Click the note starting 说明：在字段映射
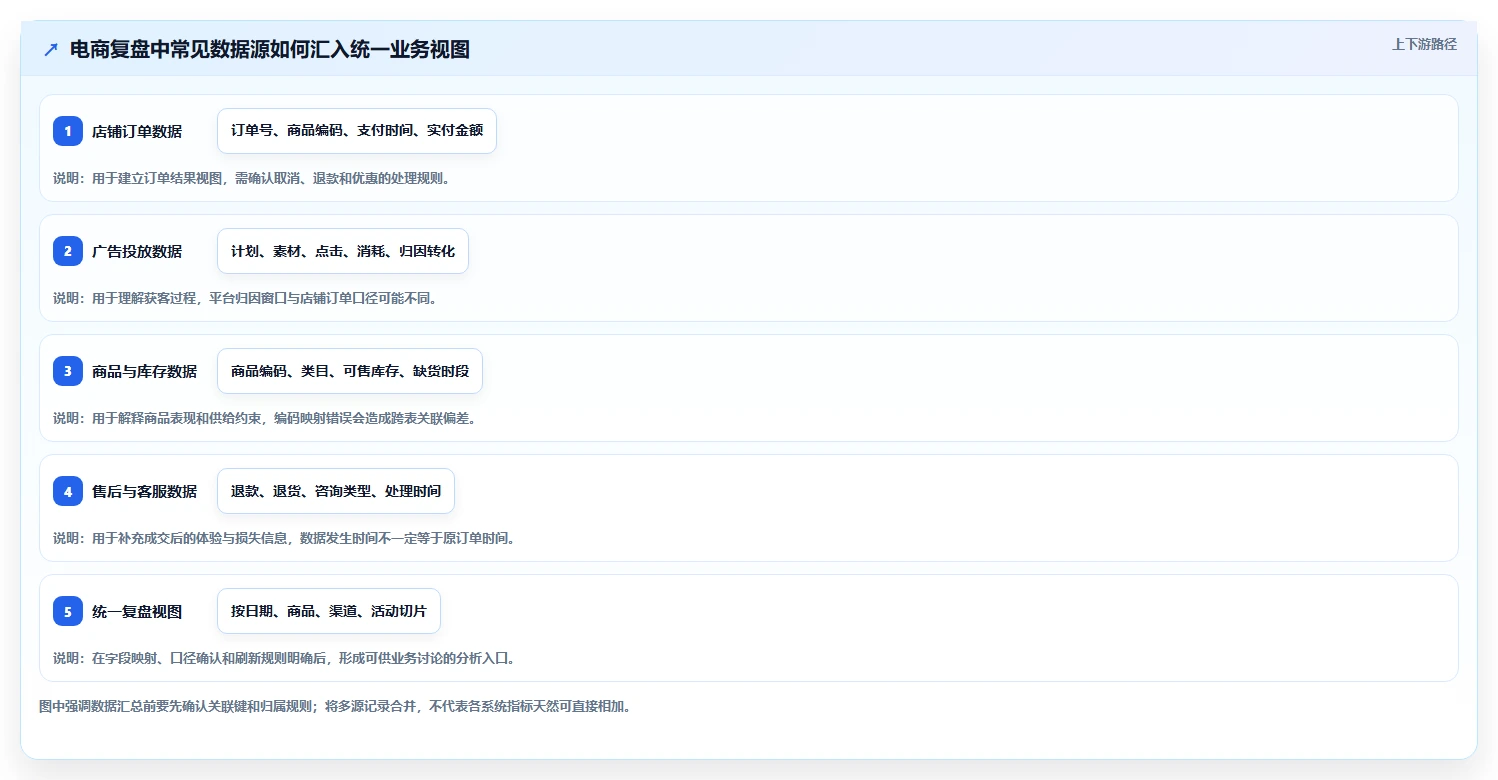 pos(286,658)
